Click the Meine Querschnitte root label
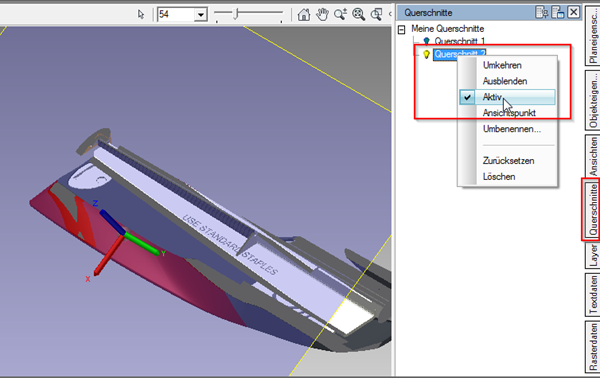This screenshot has width=600, height=378. coord(448,29)
